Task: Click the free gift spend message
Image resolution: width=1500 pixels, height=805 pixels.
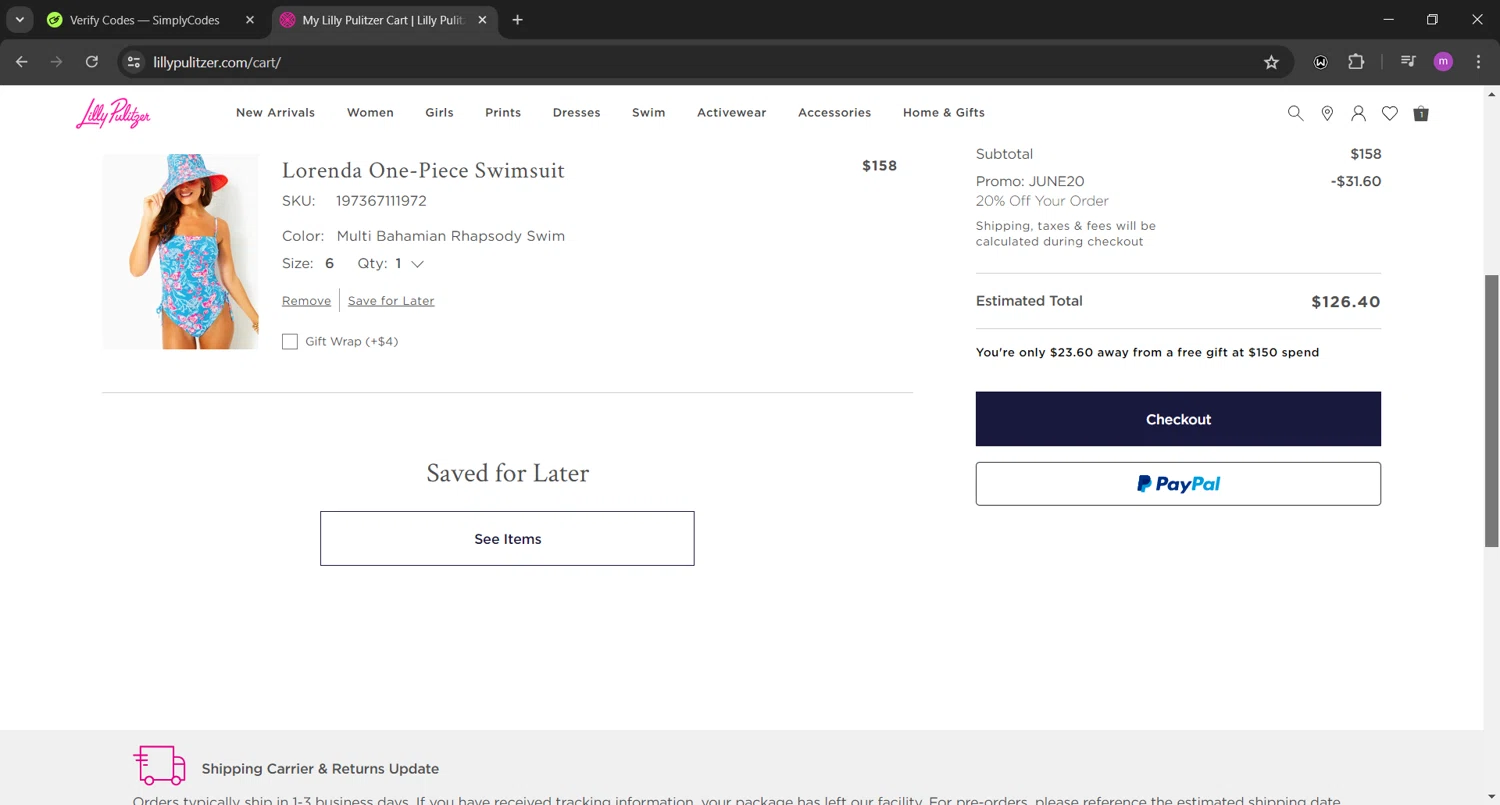Action: [1147, 353]
